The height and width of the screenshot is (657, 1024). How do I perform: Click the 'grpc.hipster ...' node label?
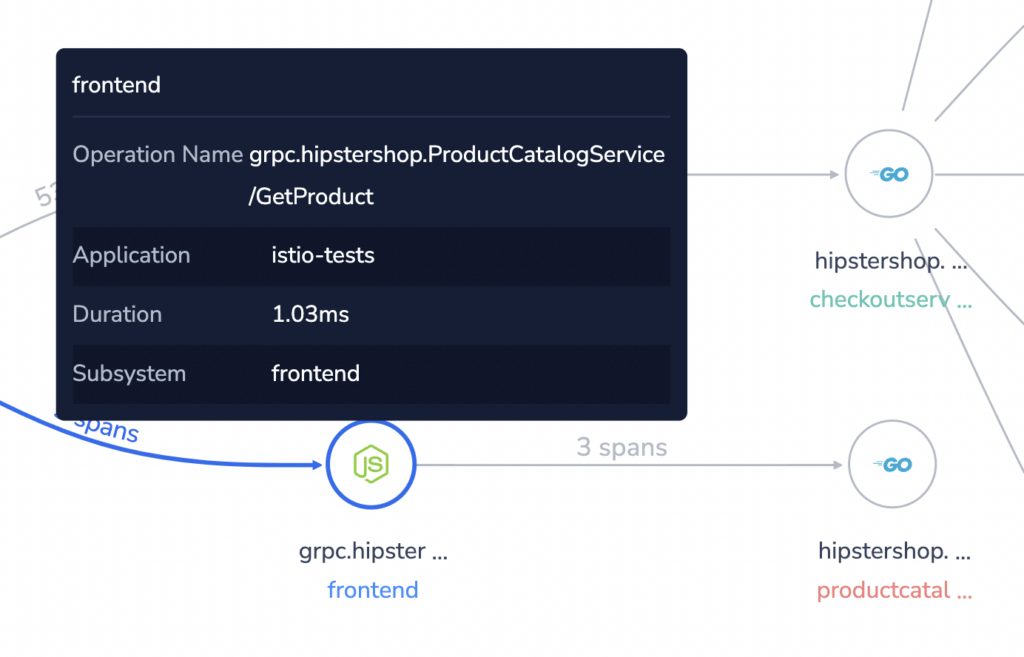(374, 552)
